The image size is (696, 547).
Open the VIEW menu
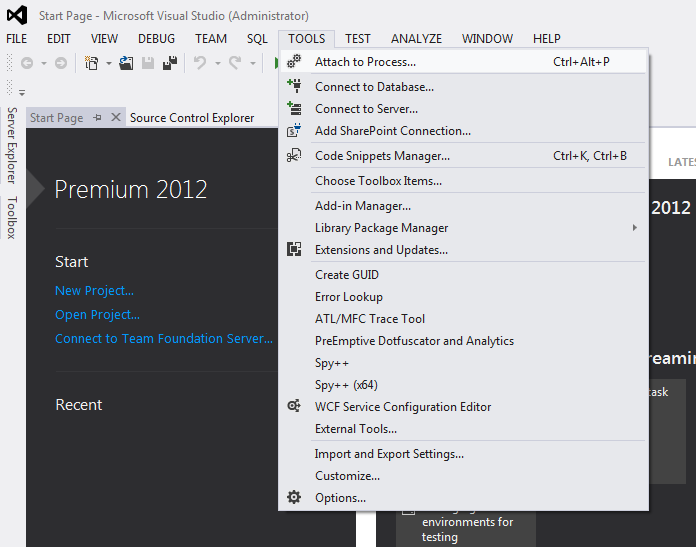tap(104, 39)
